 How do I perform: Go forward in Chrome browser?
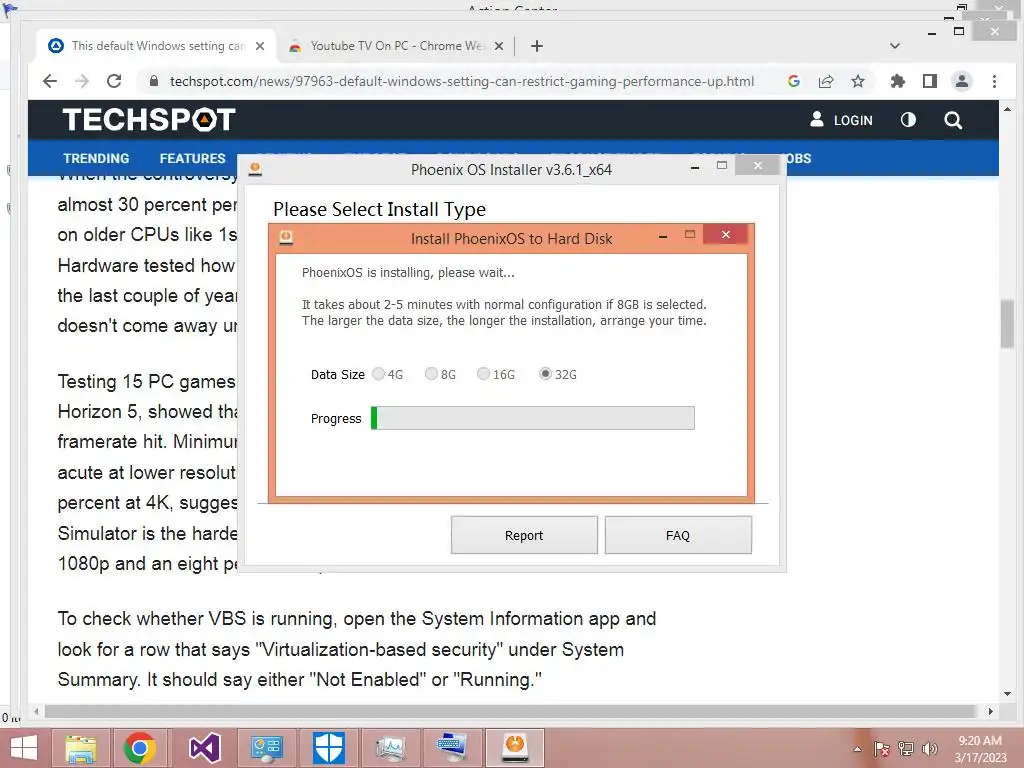pyautogui.click(x=82, y=81)
